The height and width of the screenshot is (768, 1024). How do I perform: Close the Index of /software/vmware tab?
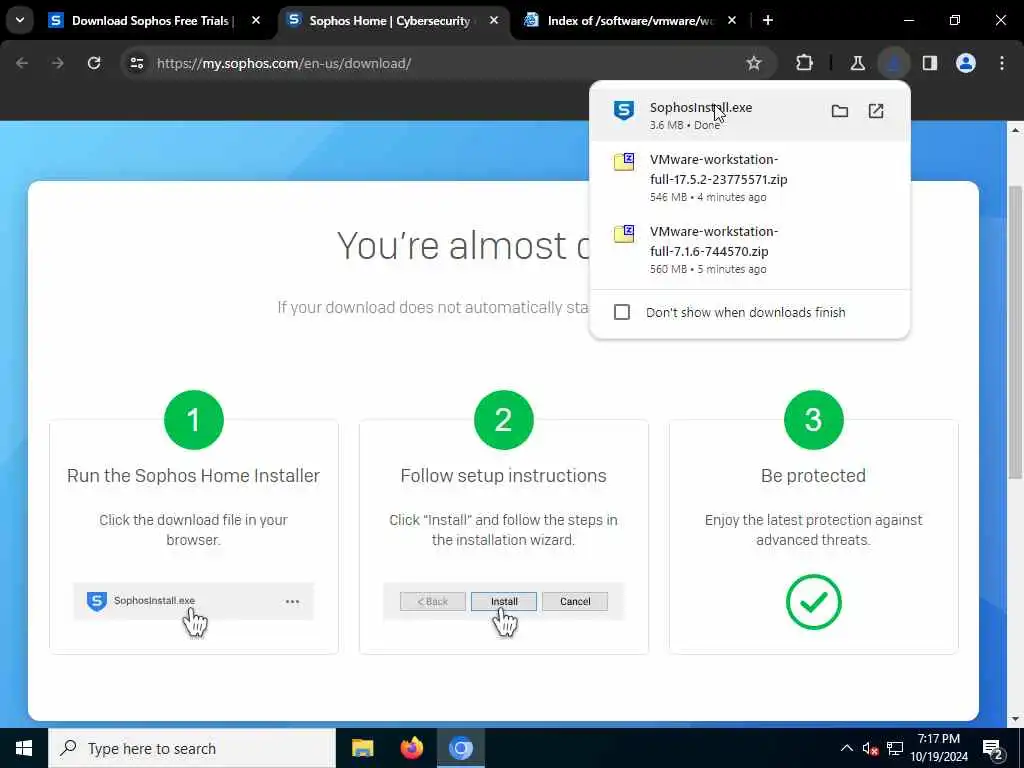[731, 21]
